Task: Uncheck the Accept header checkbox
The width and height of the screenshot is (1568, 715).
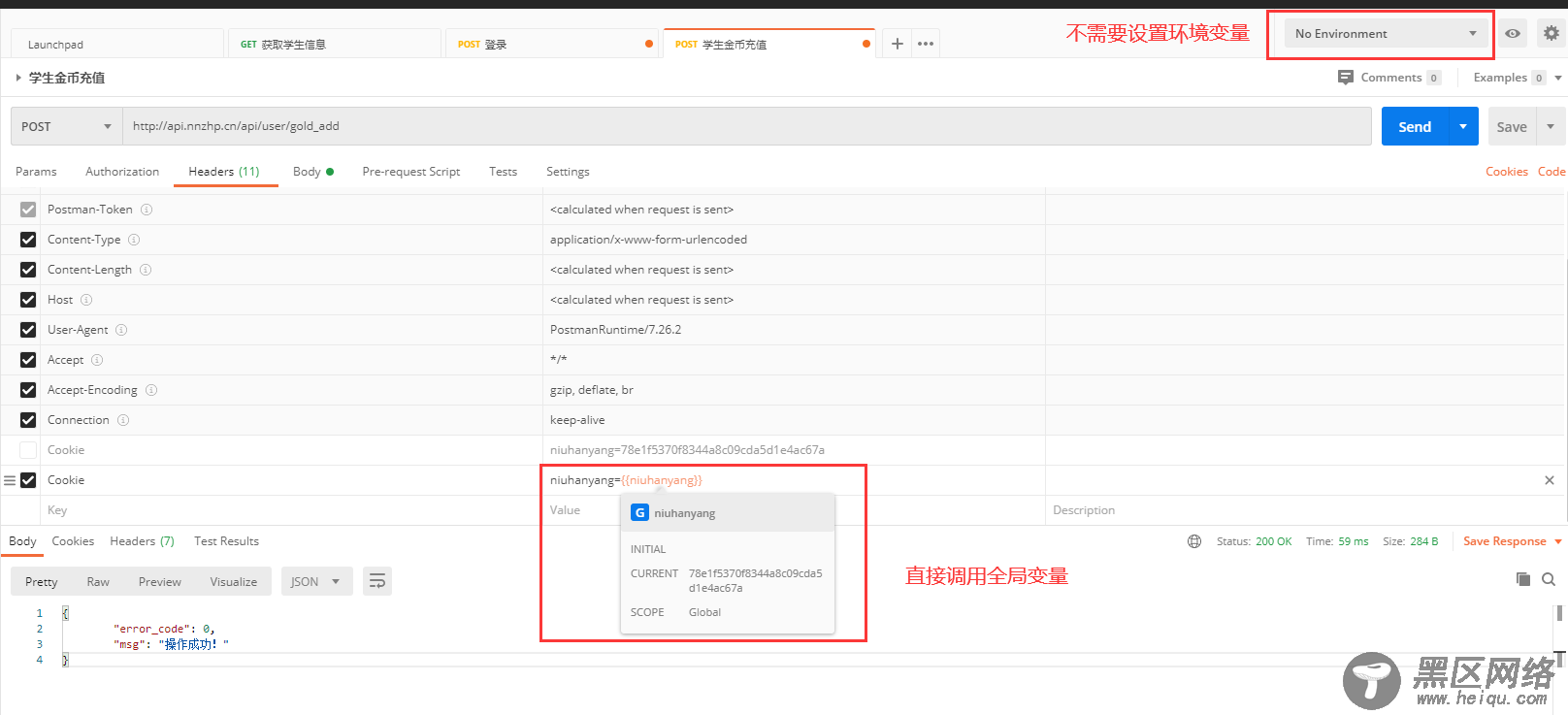Action: click(x=28, y=360)
